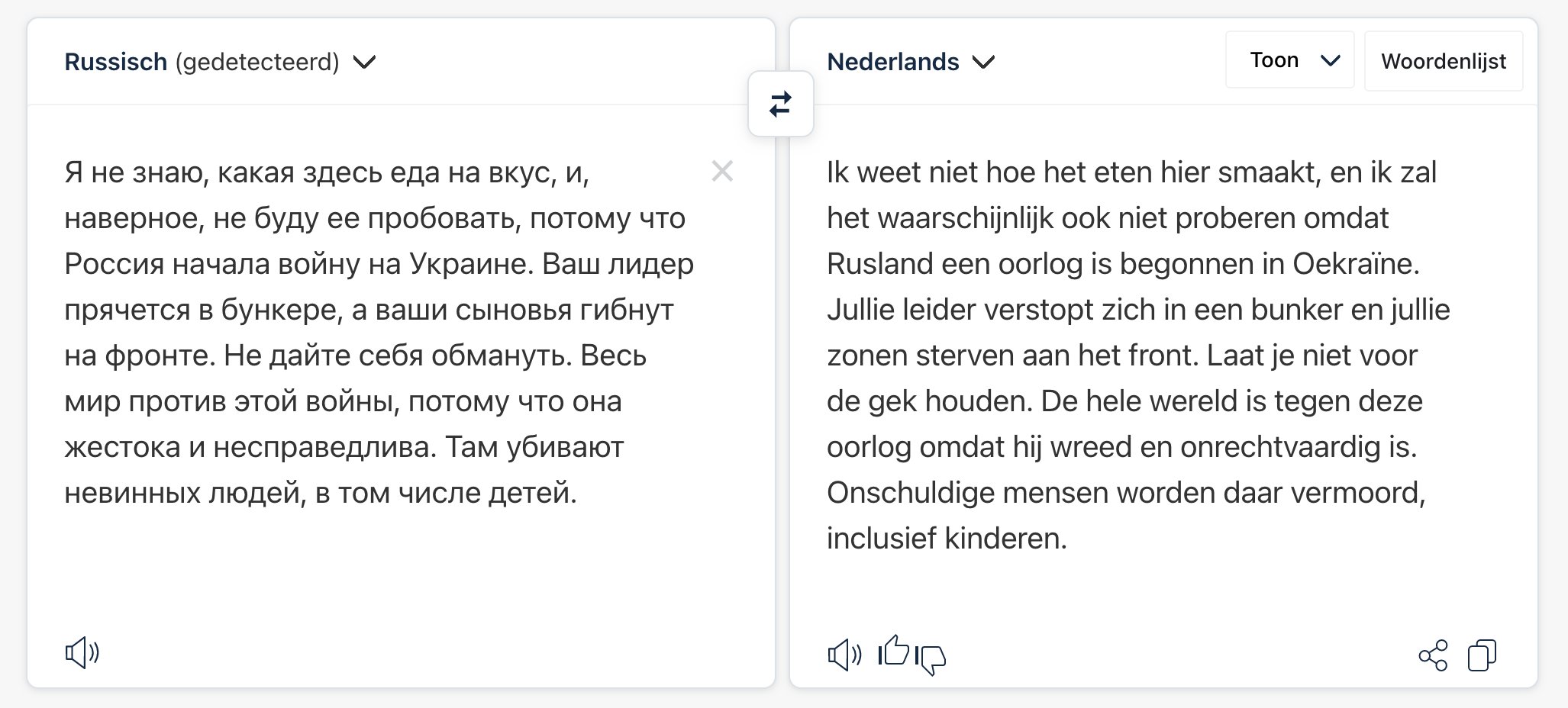The height and width of the screenshot is (708, 1568).
Task: Click the word "Россия" in source text
Action: click(114, 264)
